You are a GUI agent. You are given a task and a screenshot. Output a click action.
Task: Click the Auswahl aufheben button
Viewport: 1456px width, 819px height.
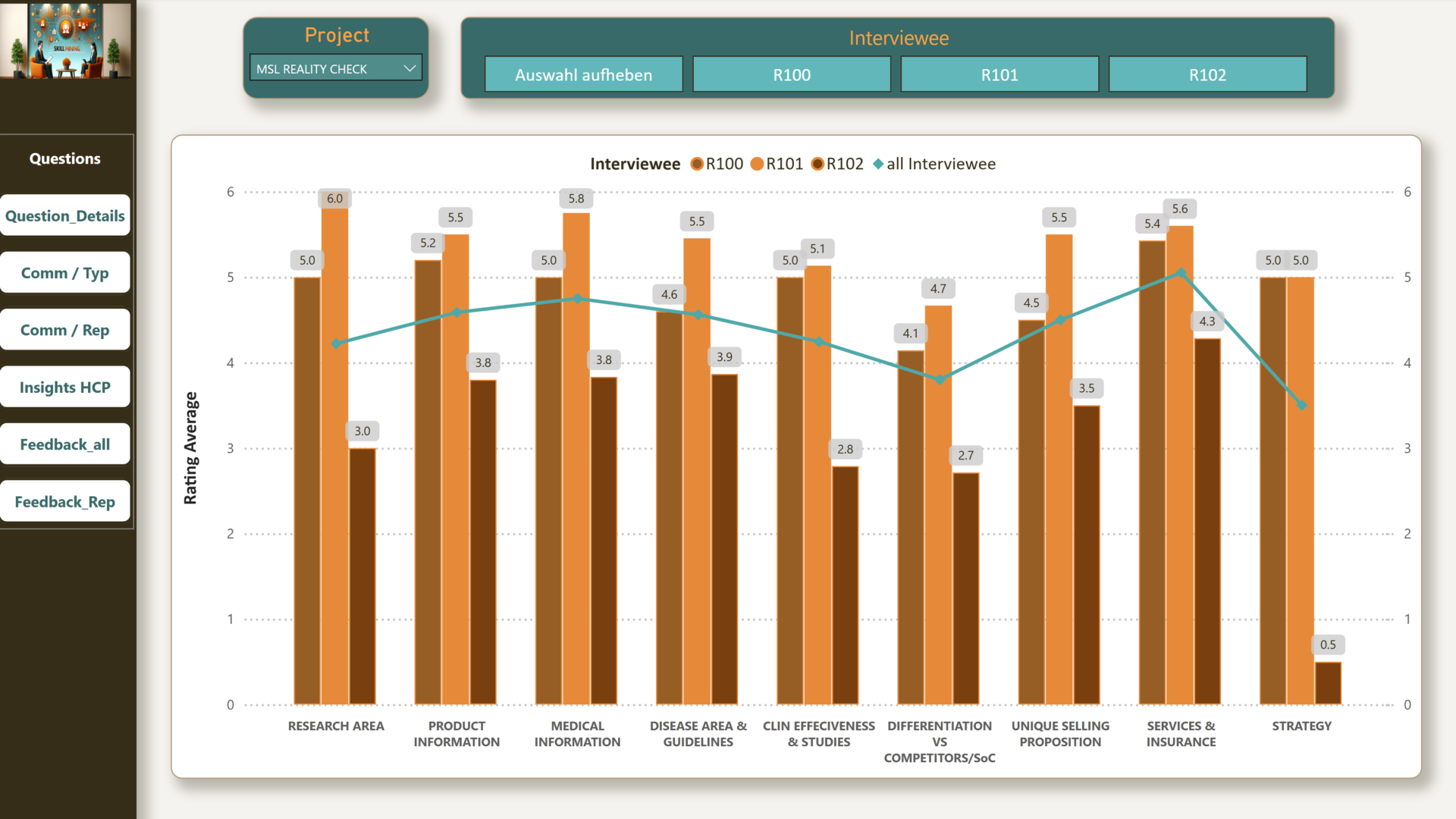584,74
